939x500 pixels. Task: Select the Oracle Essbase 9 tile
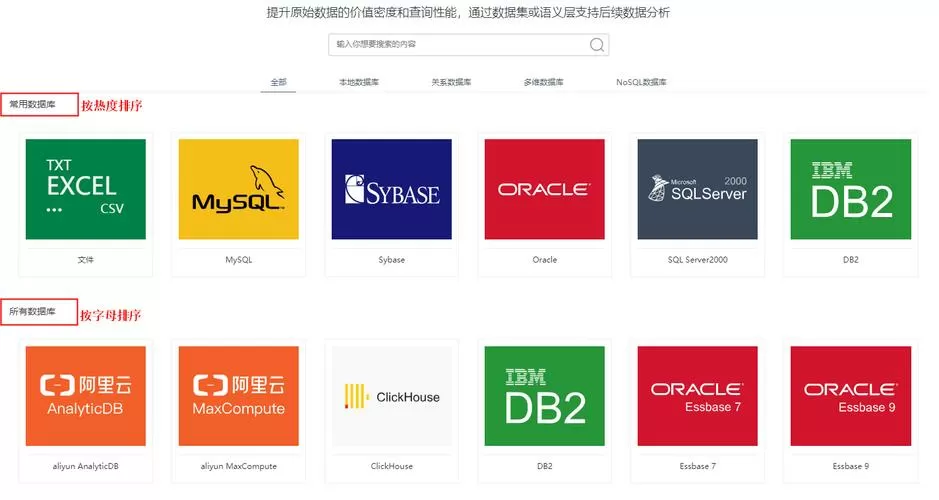850,396
